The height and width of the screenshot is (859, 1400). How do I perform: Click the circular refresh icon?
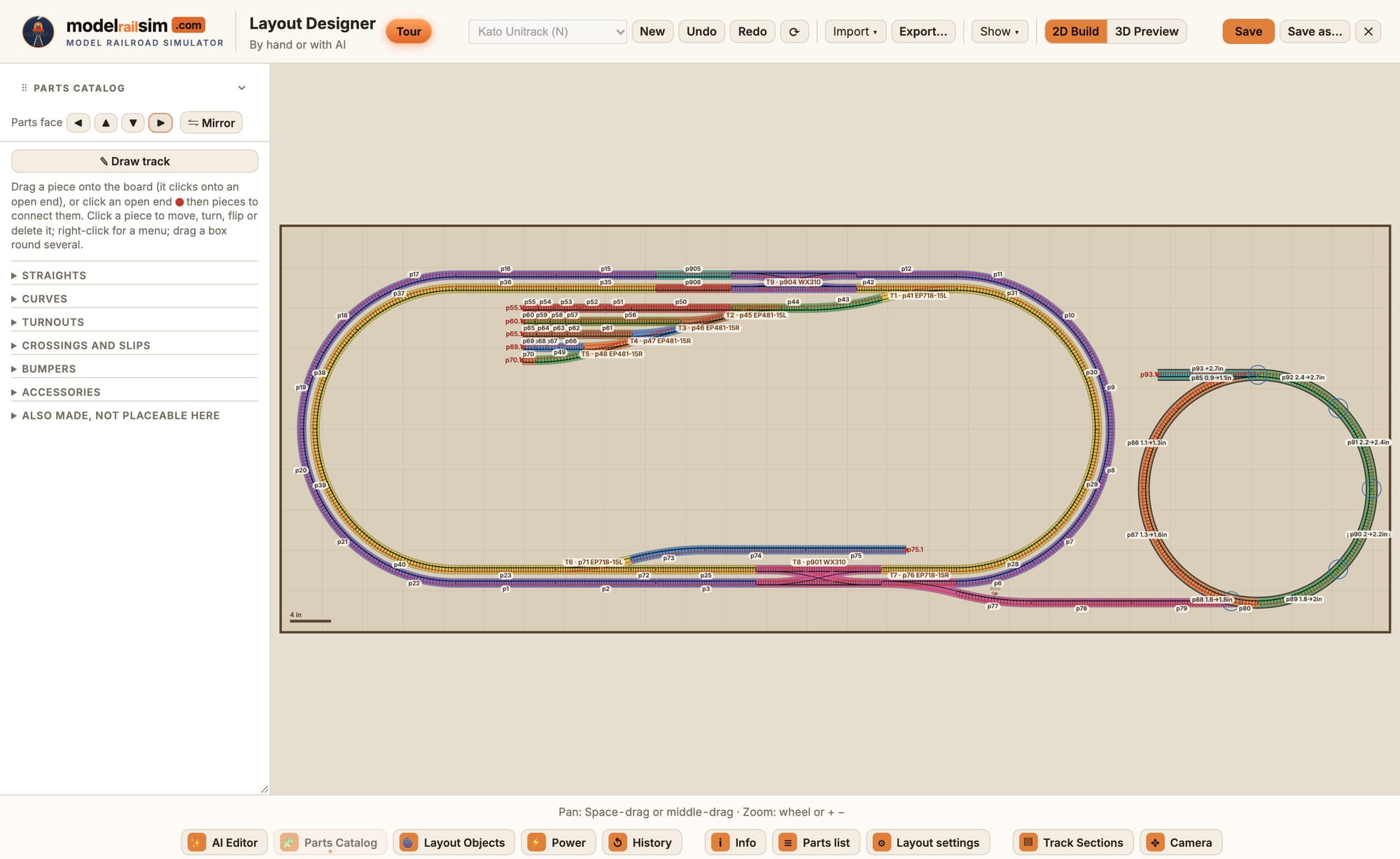click(794, 32)
